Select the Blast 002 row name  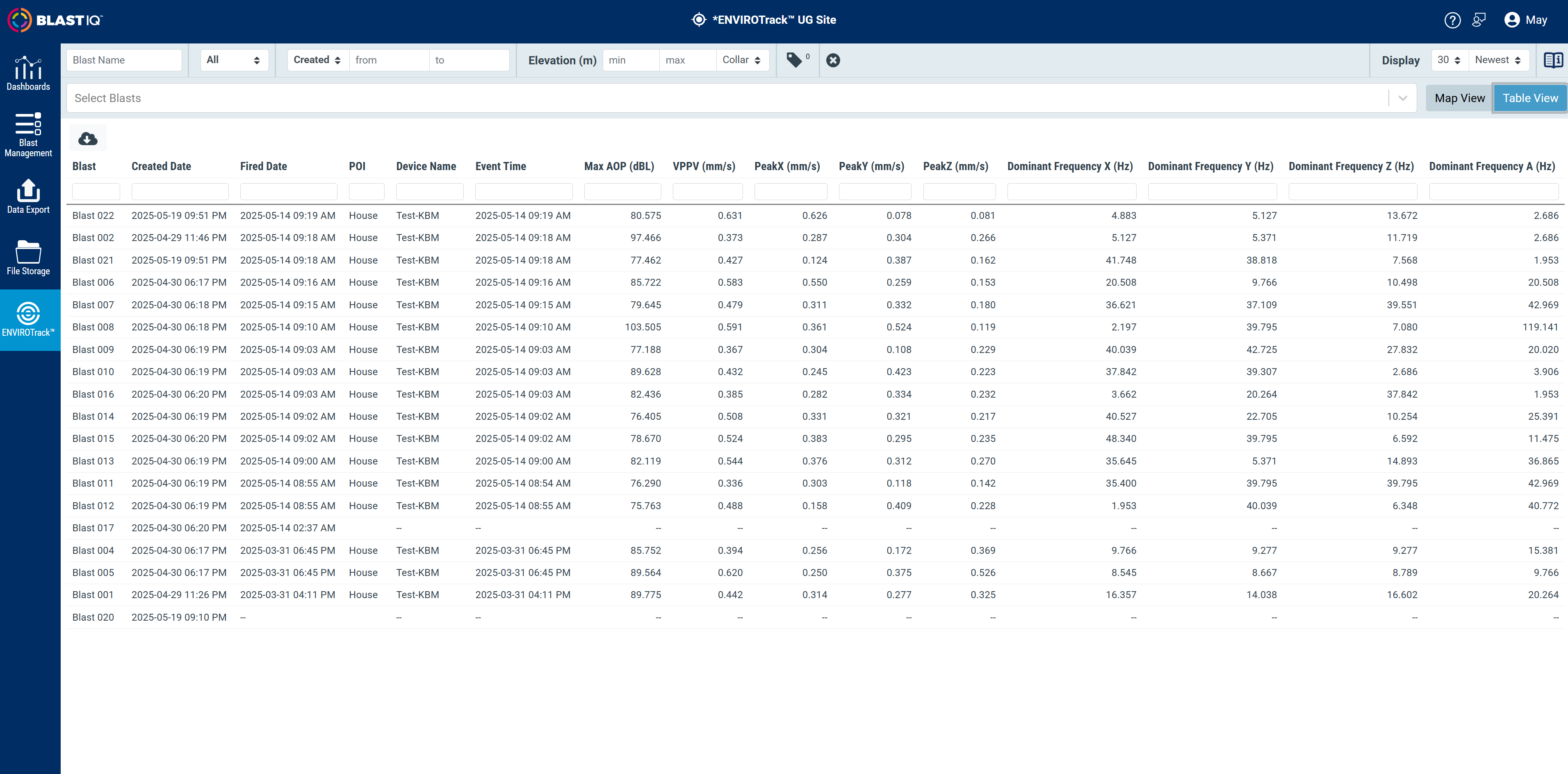pos(93,238)
